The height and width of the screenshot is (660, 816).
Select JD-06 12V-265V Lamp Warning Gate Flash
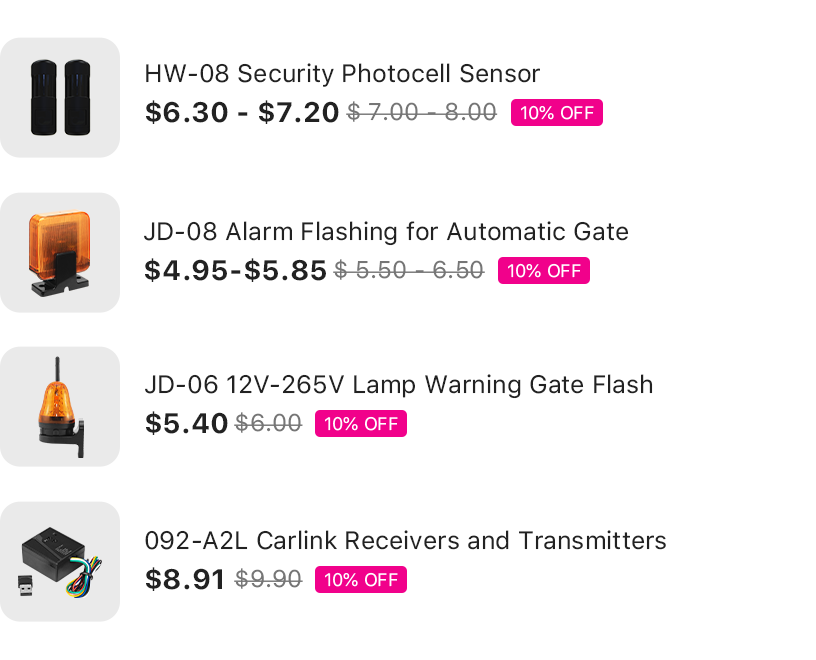(399, 385)
